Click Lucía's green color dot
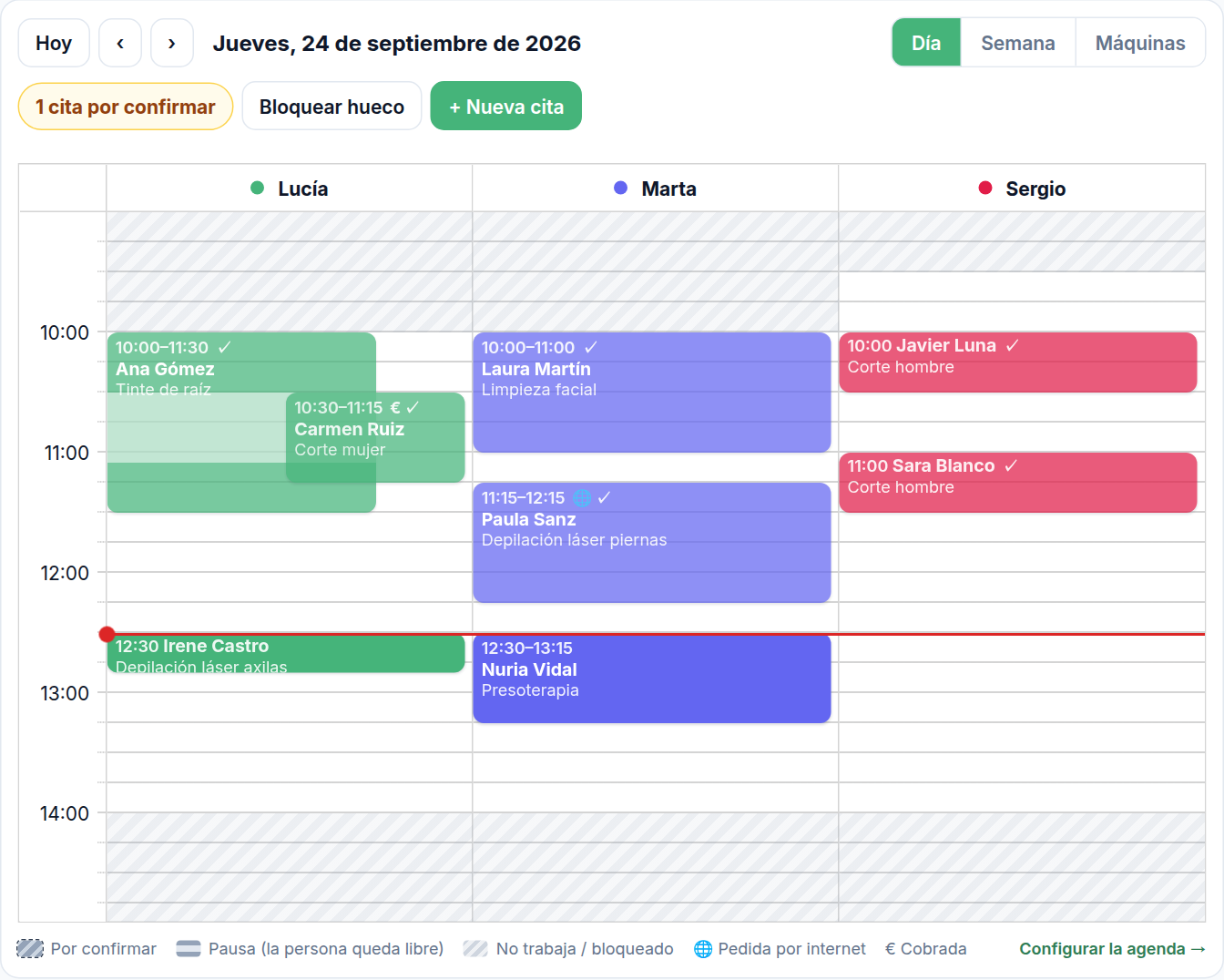 [x=258, y=188]
